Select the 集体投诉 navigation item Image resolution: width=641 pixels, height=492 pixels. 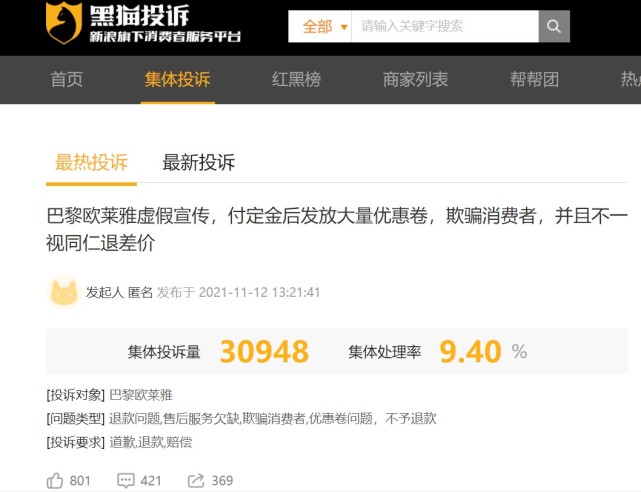177,79
